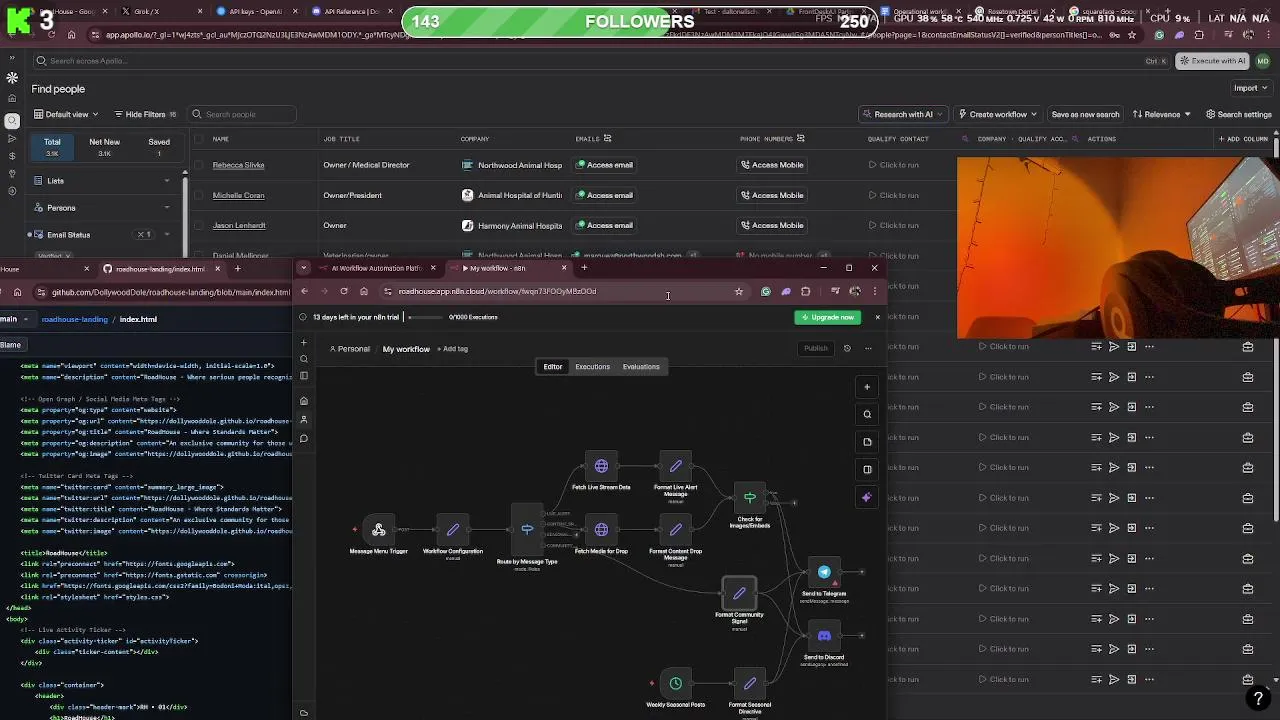
Task: Click Access email for Rebecca Slivka
Action: tap(605, 165)
